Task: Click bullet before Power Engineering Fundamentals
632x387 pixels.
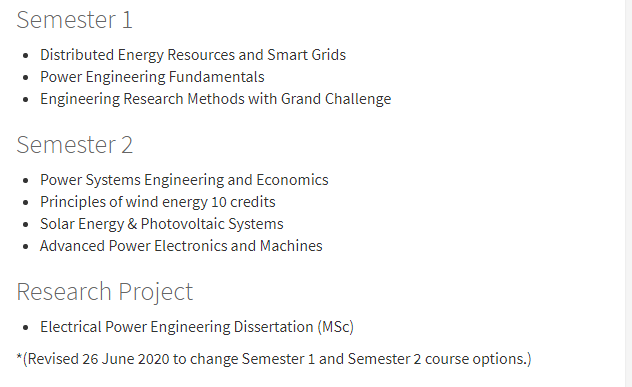Action: pyautogui.click(x=26, y=77)
